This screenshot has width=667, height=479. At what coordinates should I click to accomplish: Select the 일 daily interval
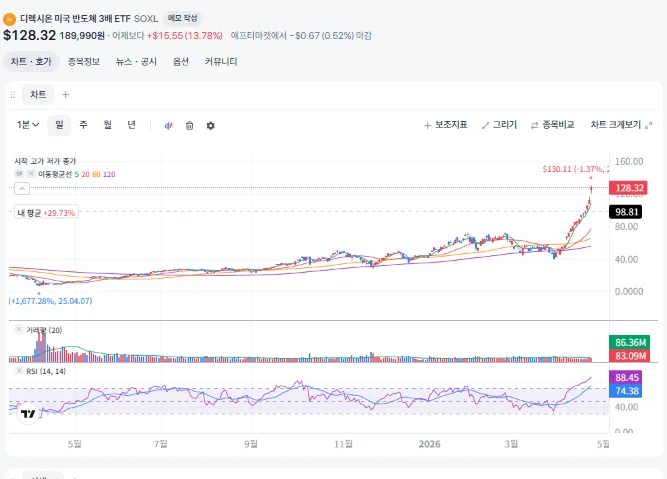[59, 125]
